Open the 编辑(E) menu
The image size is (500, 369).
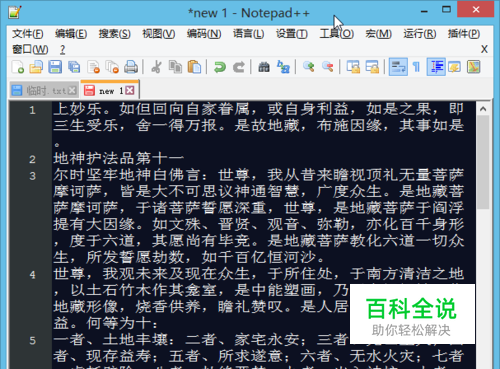[x=71, y=34]
